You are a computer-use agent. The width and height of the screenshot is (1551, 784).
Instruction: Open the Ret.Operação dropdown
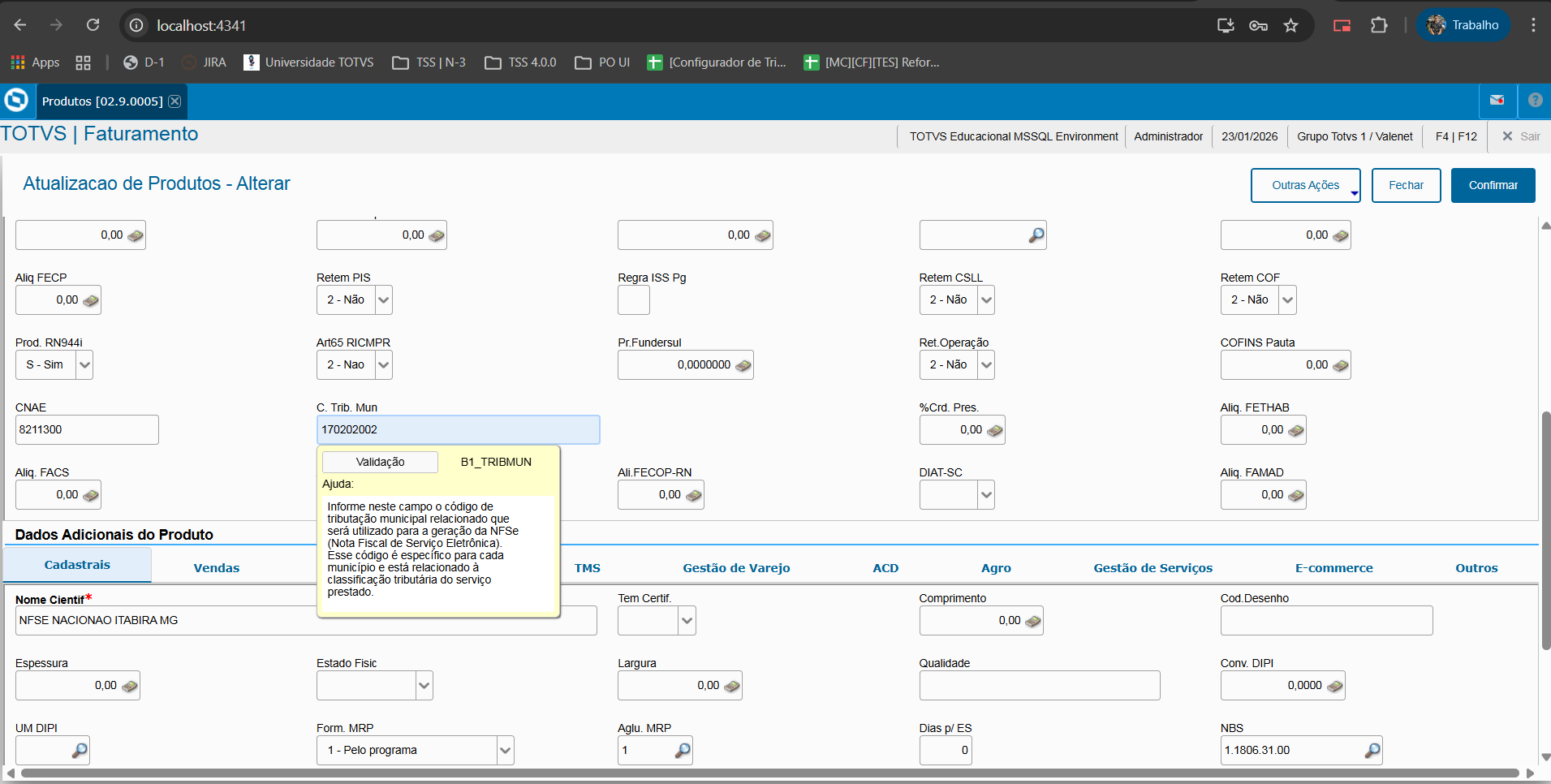tap(986, 365)
